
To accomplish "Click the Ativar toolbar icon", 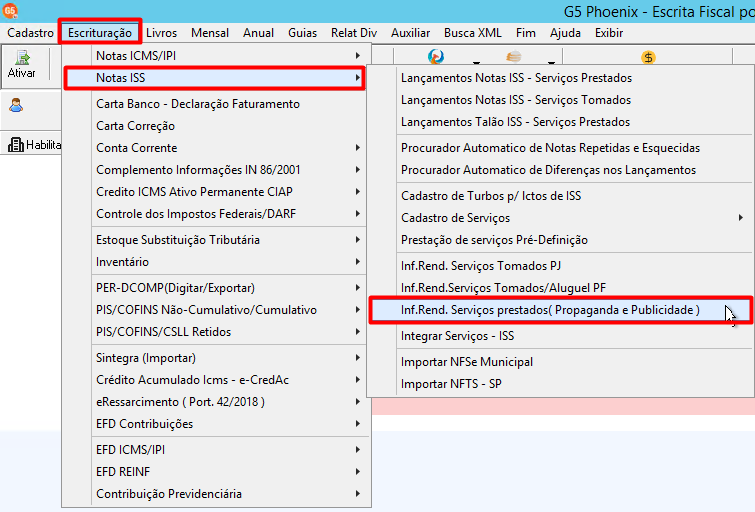I will point(22,65).
